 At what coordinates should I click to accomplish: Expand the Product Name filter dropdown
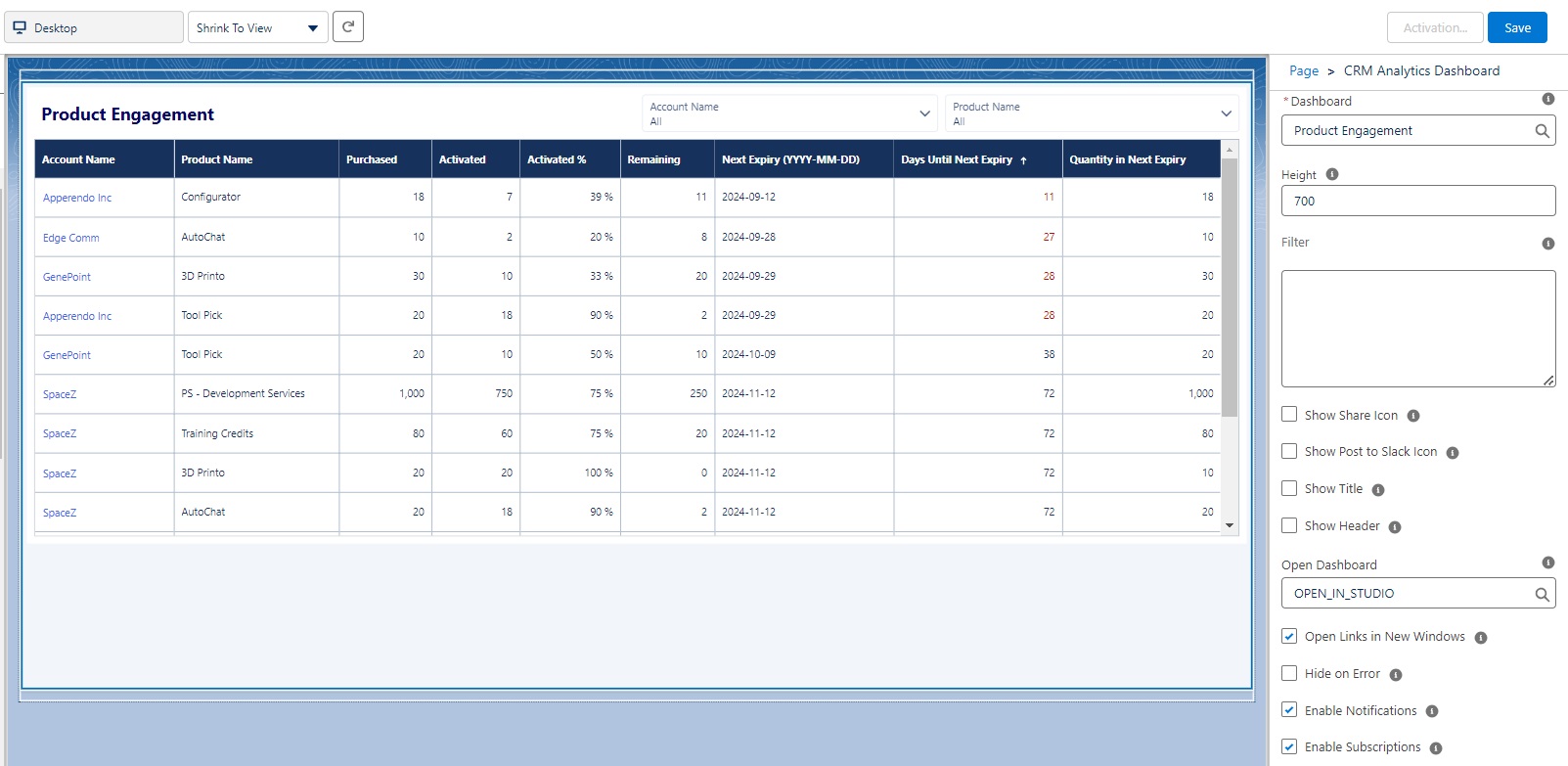1092,113
